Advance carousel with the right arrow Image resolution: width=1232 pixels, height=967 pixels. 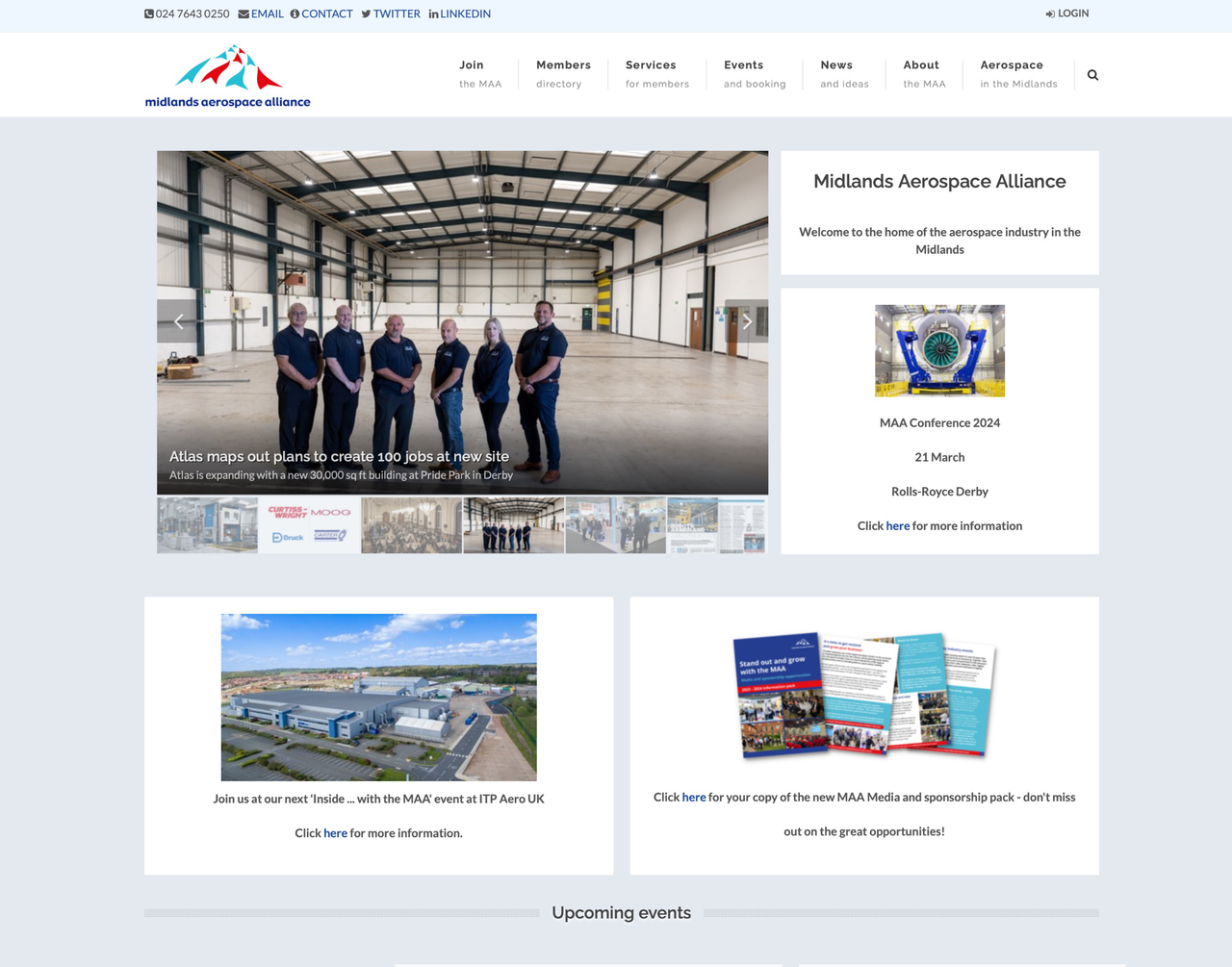click(x=747, y=321)
